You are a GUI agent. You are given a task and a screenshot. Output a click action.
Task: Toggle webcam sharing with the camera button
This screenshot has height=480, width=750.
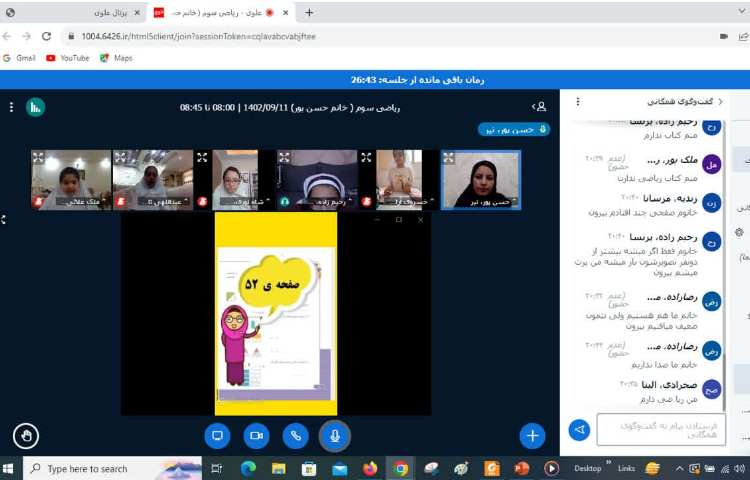coord(256,436)
